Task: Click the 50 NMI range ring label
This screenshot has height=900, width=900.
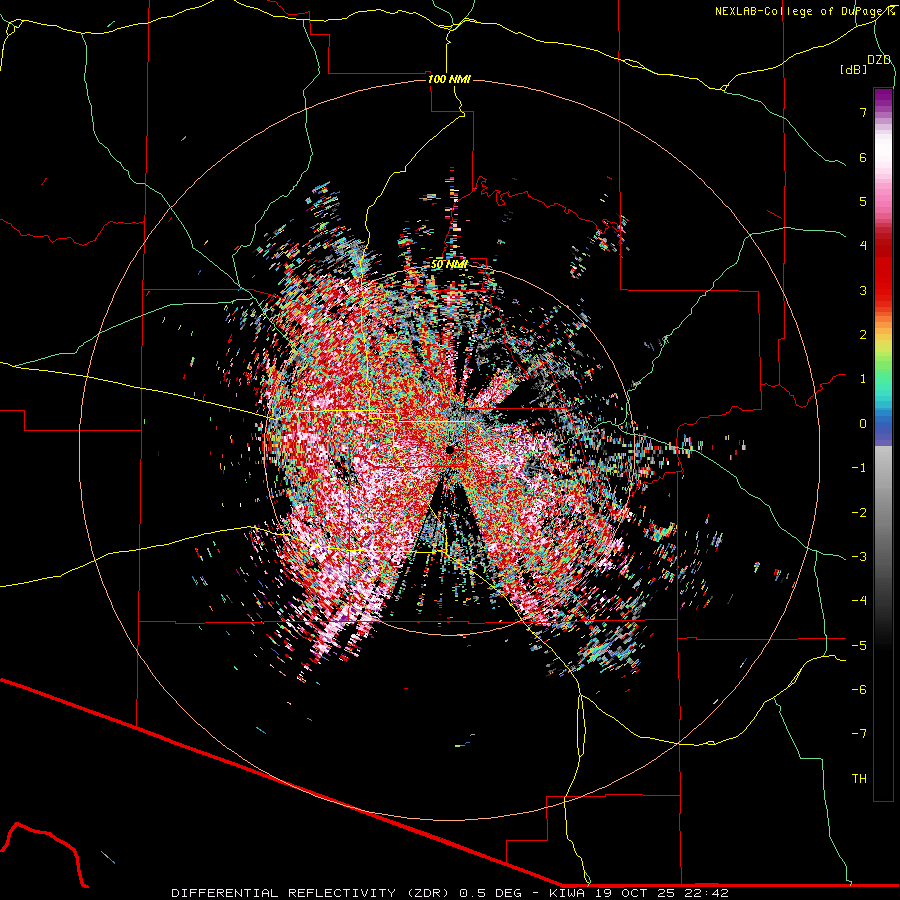Action: tap(449, 265)
